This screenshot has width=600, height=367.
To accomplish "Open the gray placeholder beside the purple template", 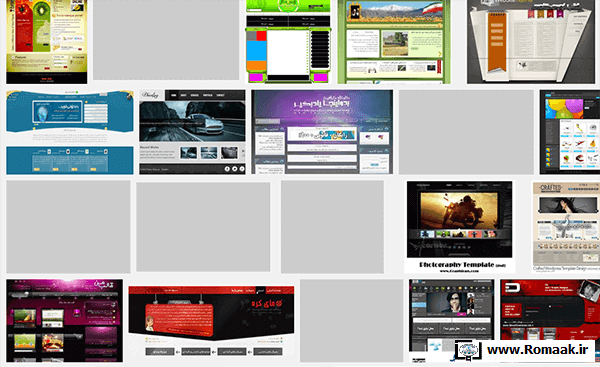I will (x=466, y=132).
